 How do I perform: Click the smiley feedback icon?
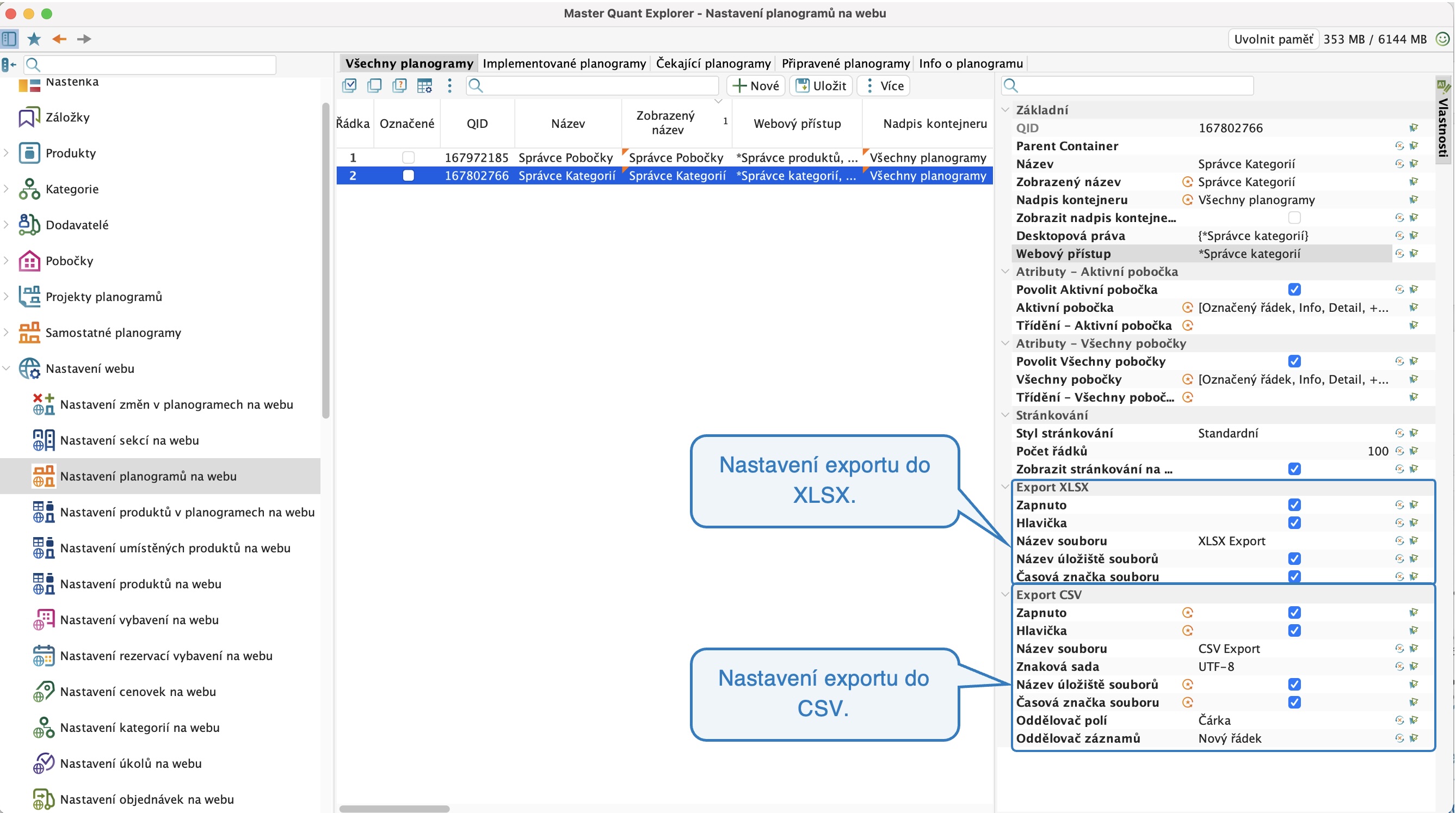pos(1443,39)
